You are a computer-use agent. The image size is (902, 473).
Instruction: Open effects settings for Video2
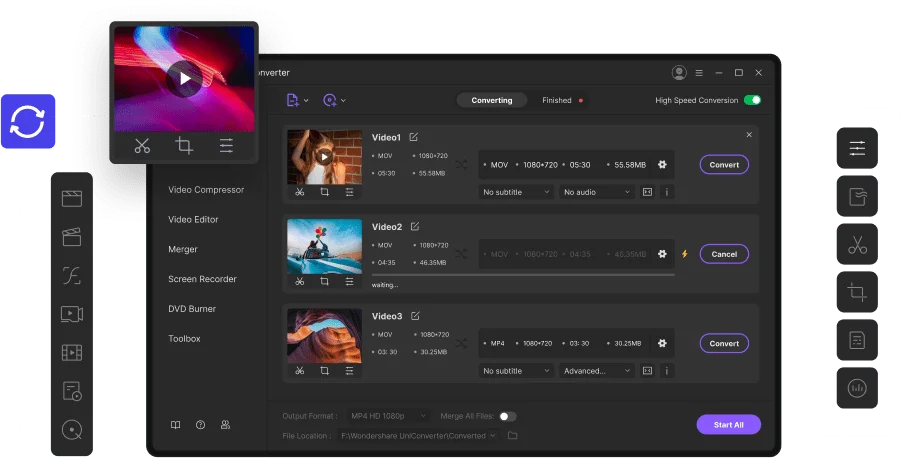(349, 281)
